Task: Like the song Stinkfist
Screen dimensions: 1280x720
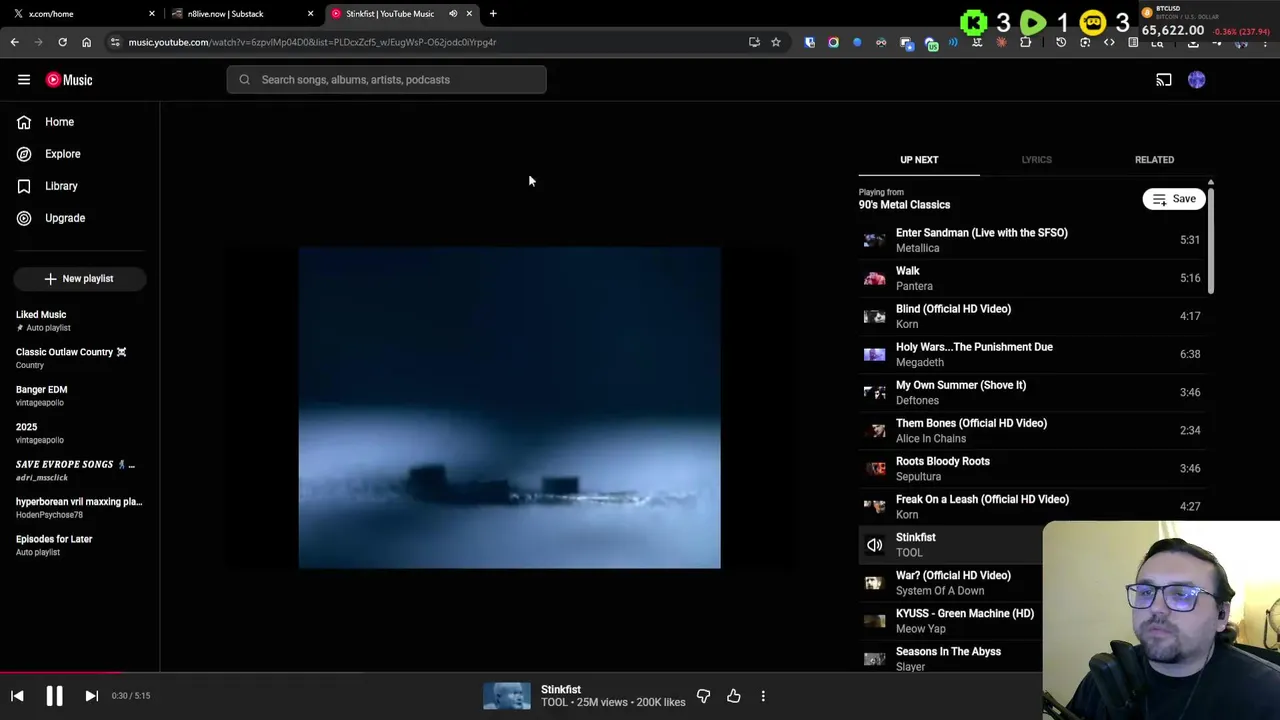Action: [734, 696]
